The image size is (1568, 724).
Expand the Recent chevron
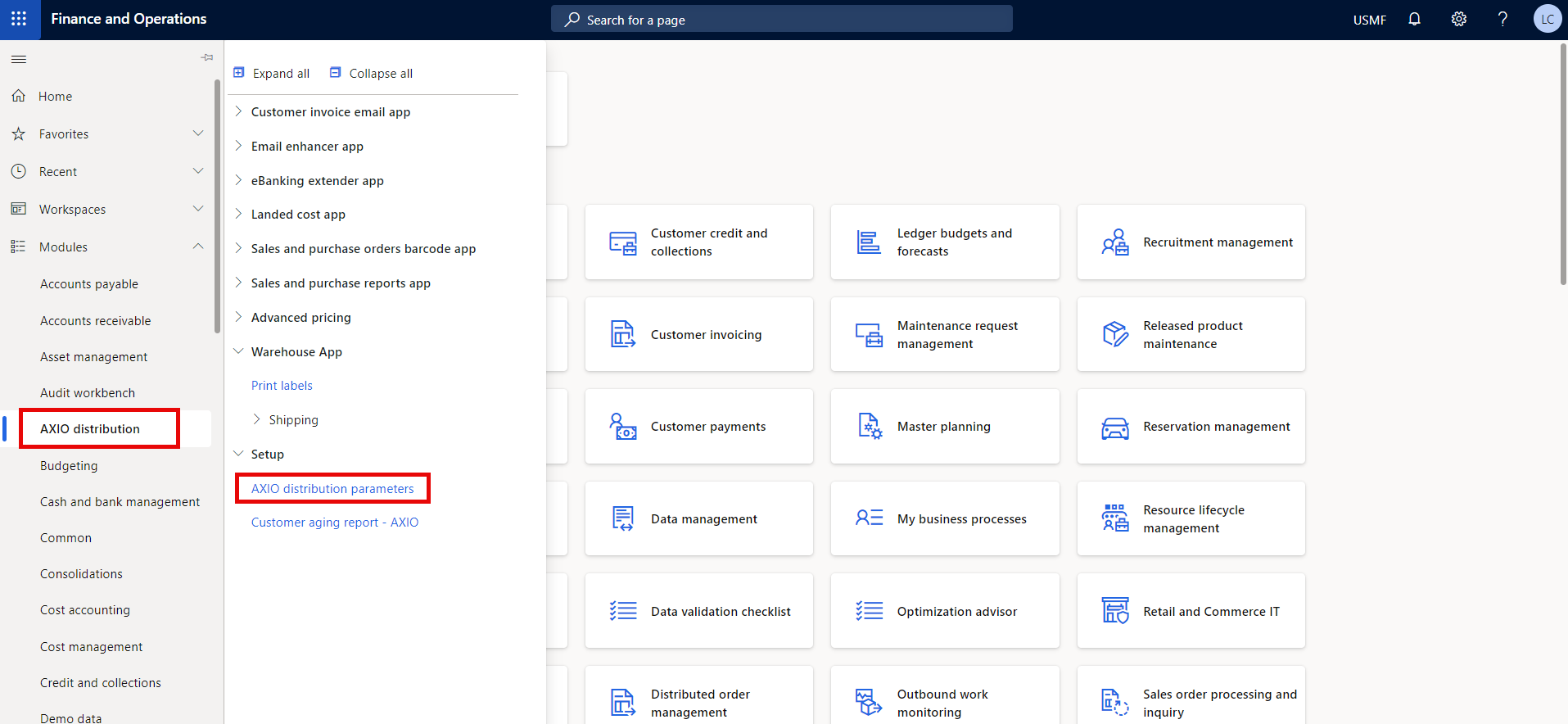click(x=198, y=170)
